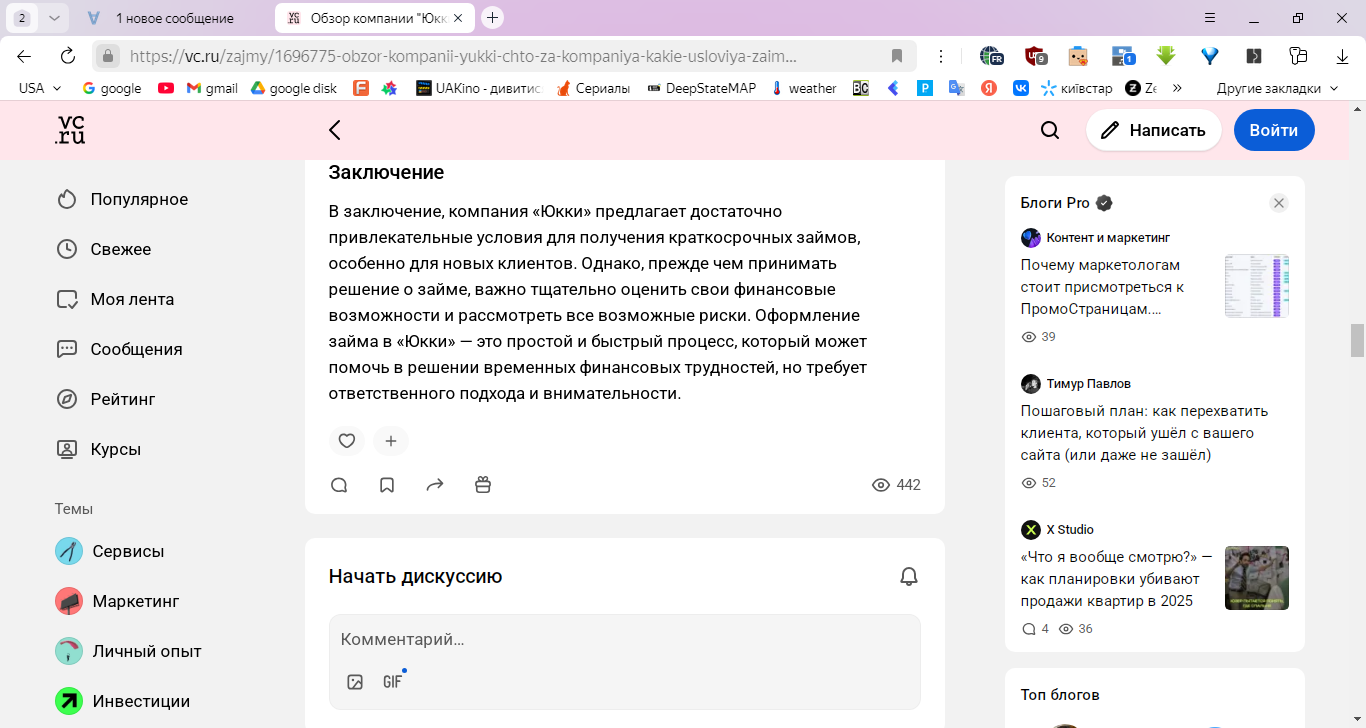Toggle discussion notifications bell
This screenshot has height=728, width=1366.
(x=909, y=576)
